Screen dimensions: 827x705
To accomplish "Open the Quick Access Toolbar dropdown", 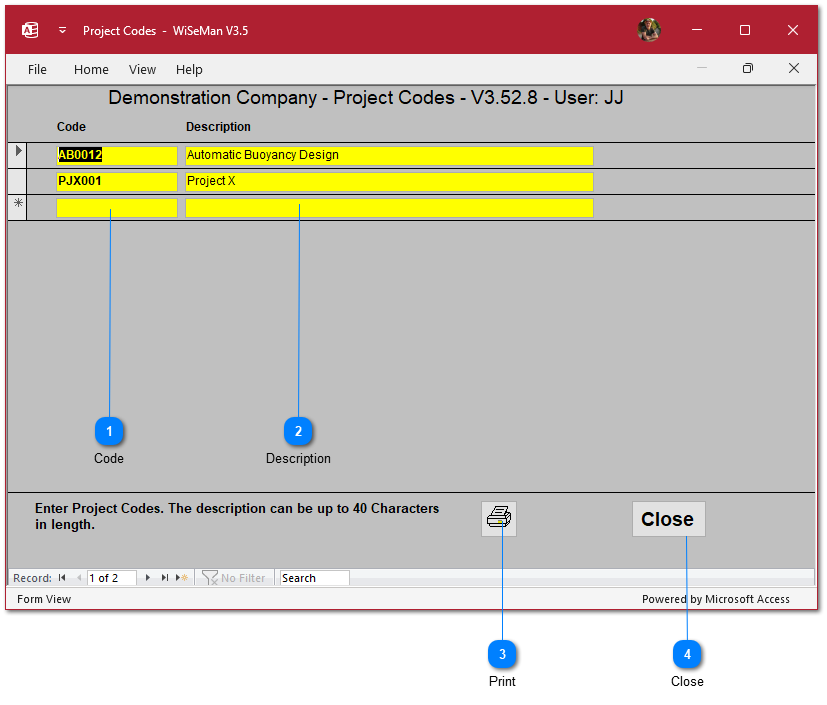I will coord(62,30).
